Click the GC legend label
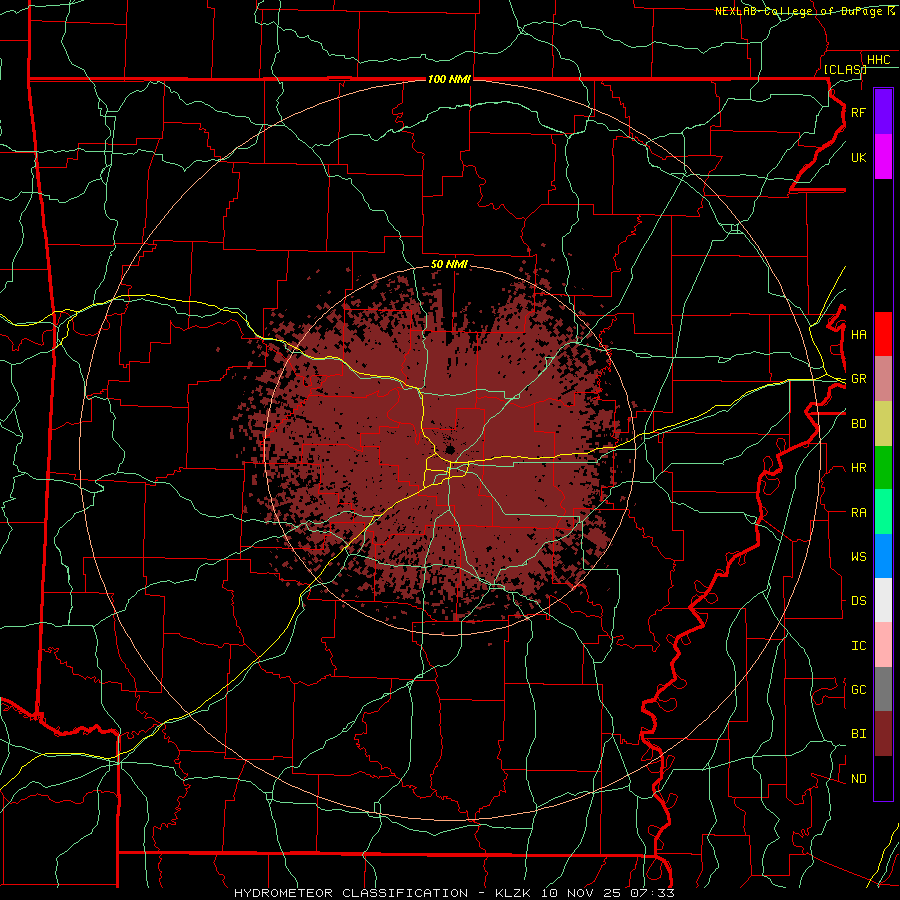Image resolution: width=900 pixels, height=900 pixels. pyautogui.click(x=859, y=690)
